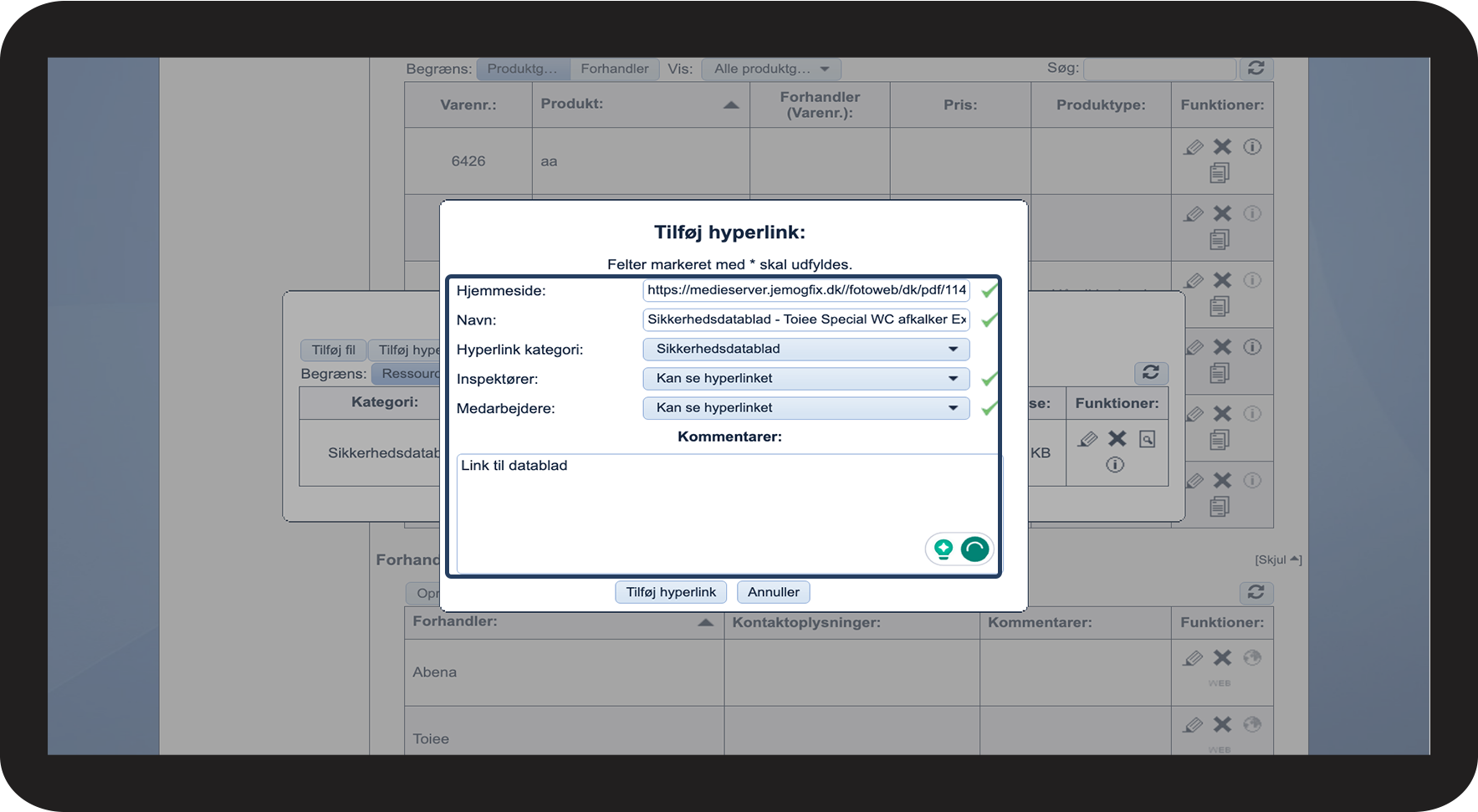Edit product row 6426 with pencil icon

(1194, 147)
